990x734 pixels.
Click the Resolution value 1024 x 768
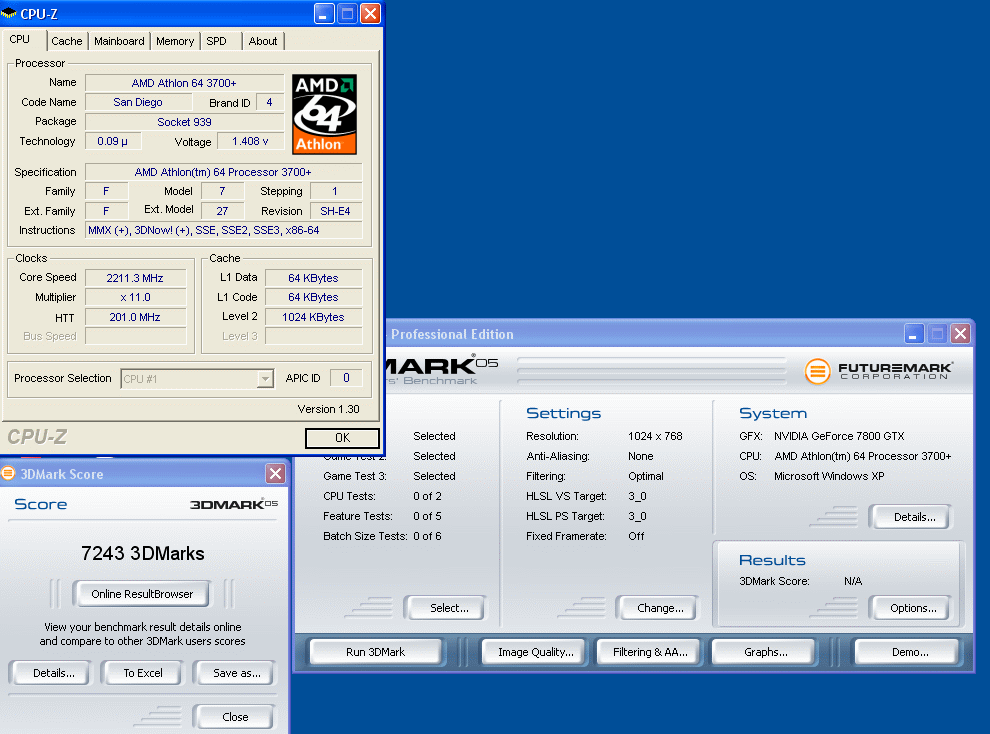pos(655,436)
